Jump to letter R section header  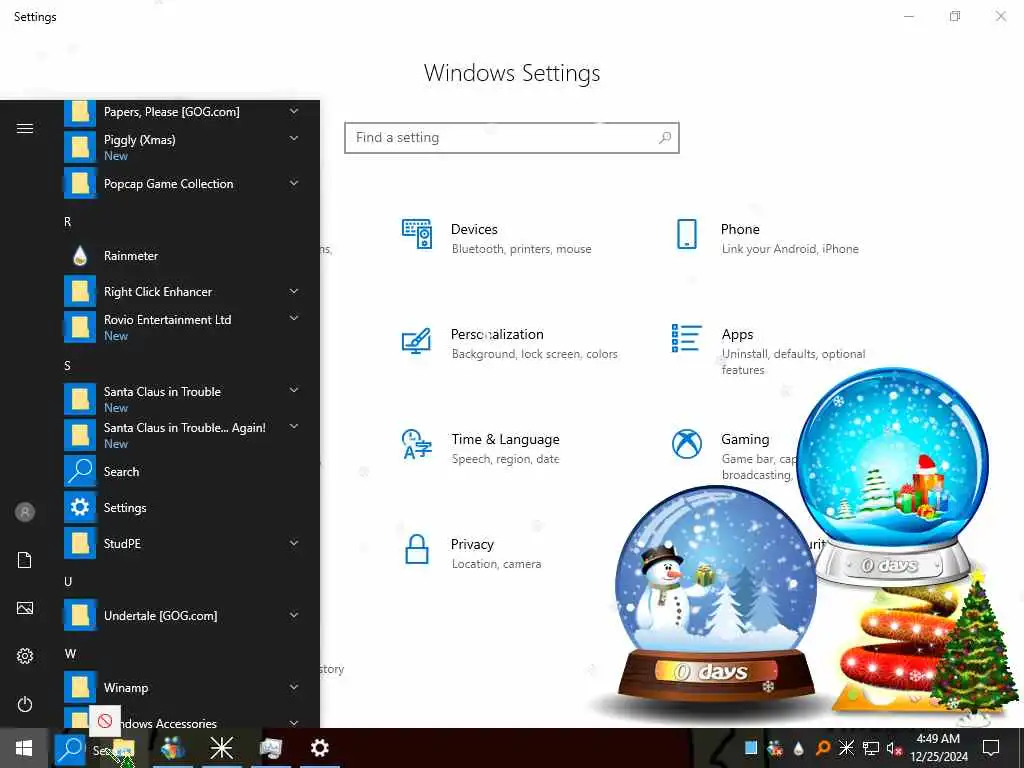pos(67,222)
